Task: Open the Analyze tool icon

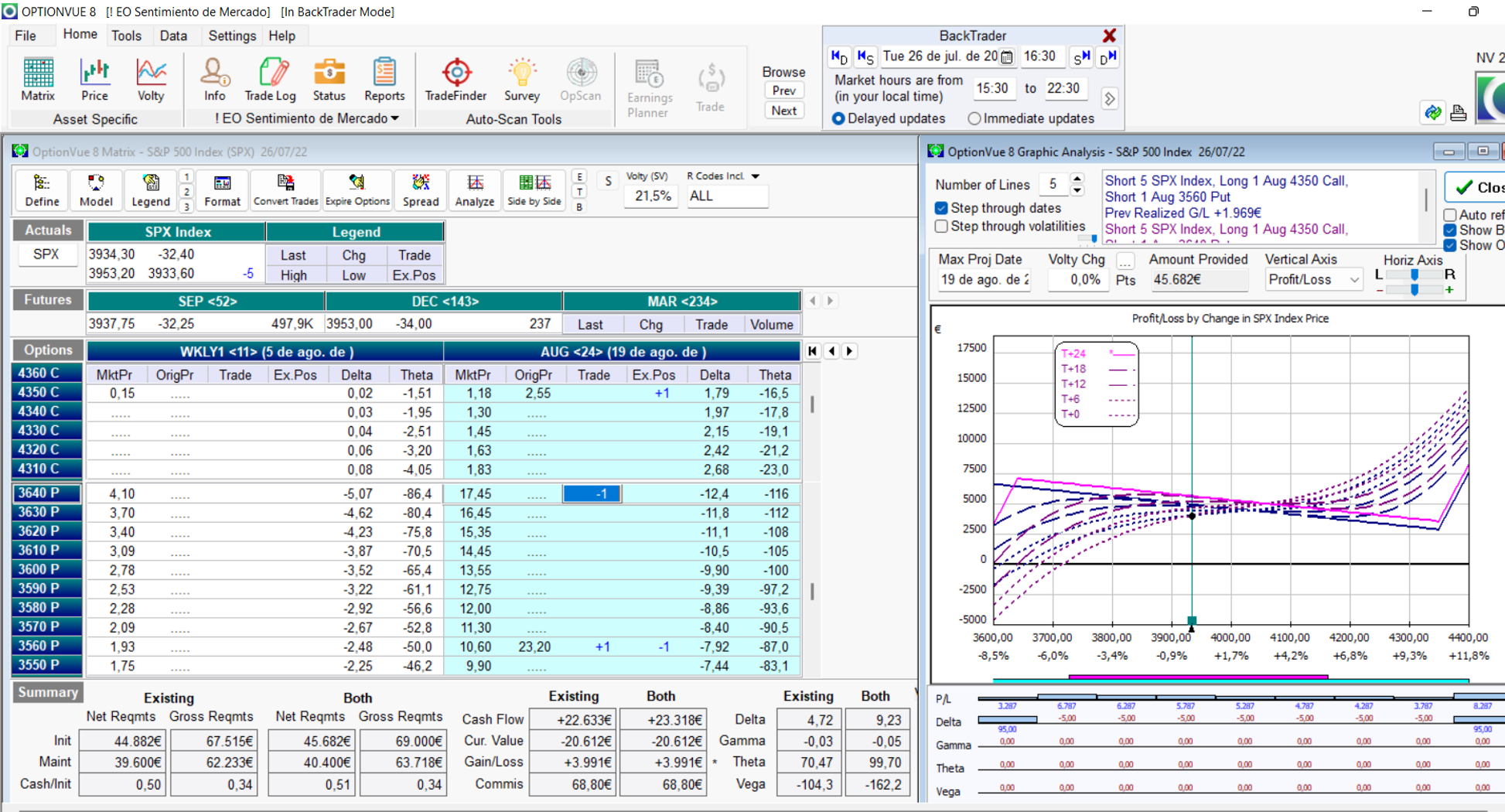Action: pos(475,190)
